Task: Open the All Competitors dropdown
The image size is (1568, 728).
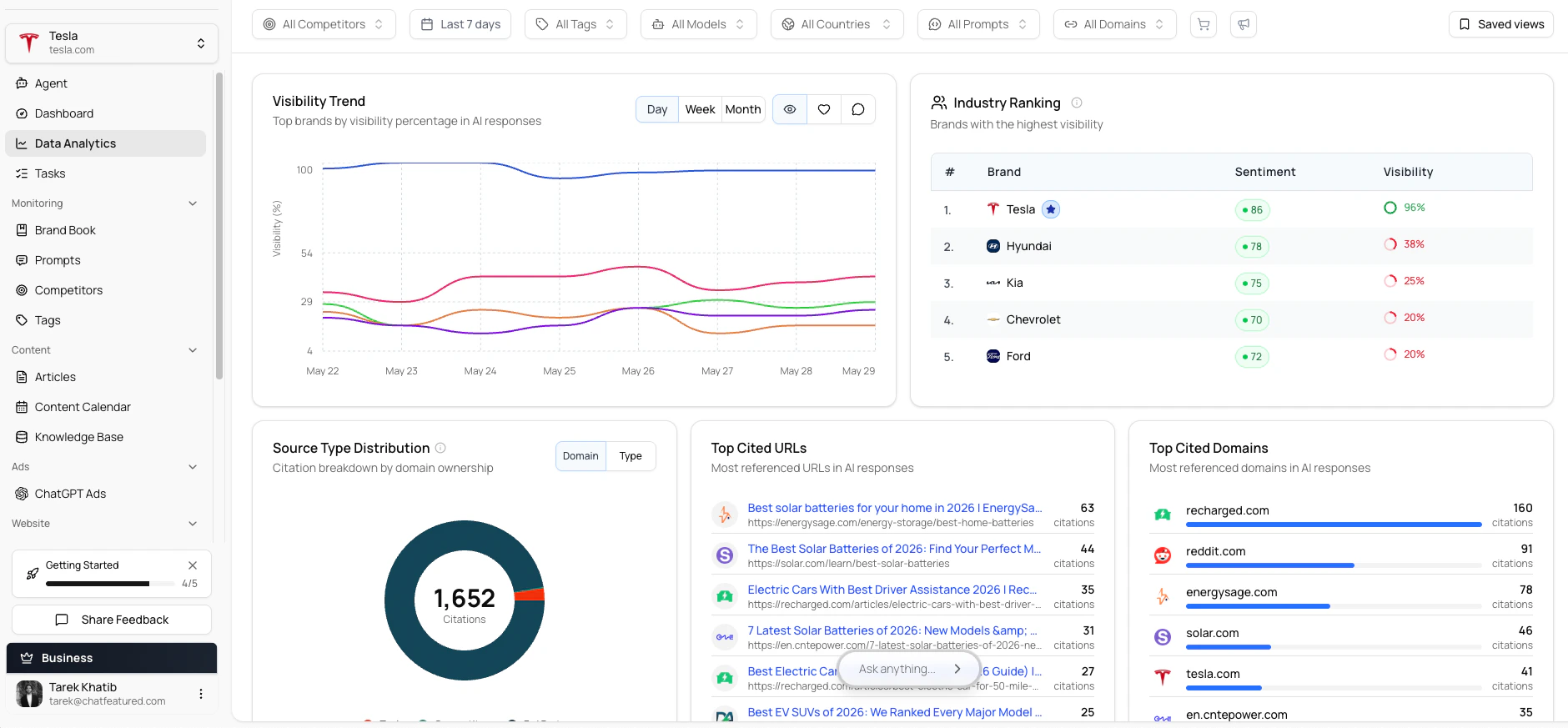Action: [x=324, y=24]
